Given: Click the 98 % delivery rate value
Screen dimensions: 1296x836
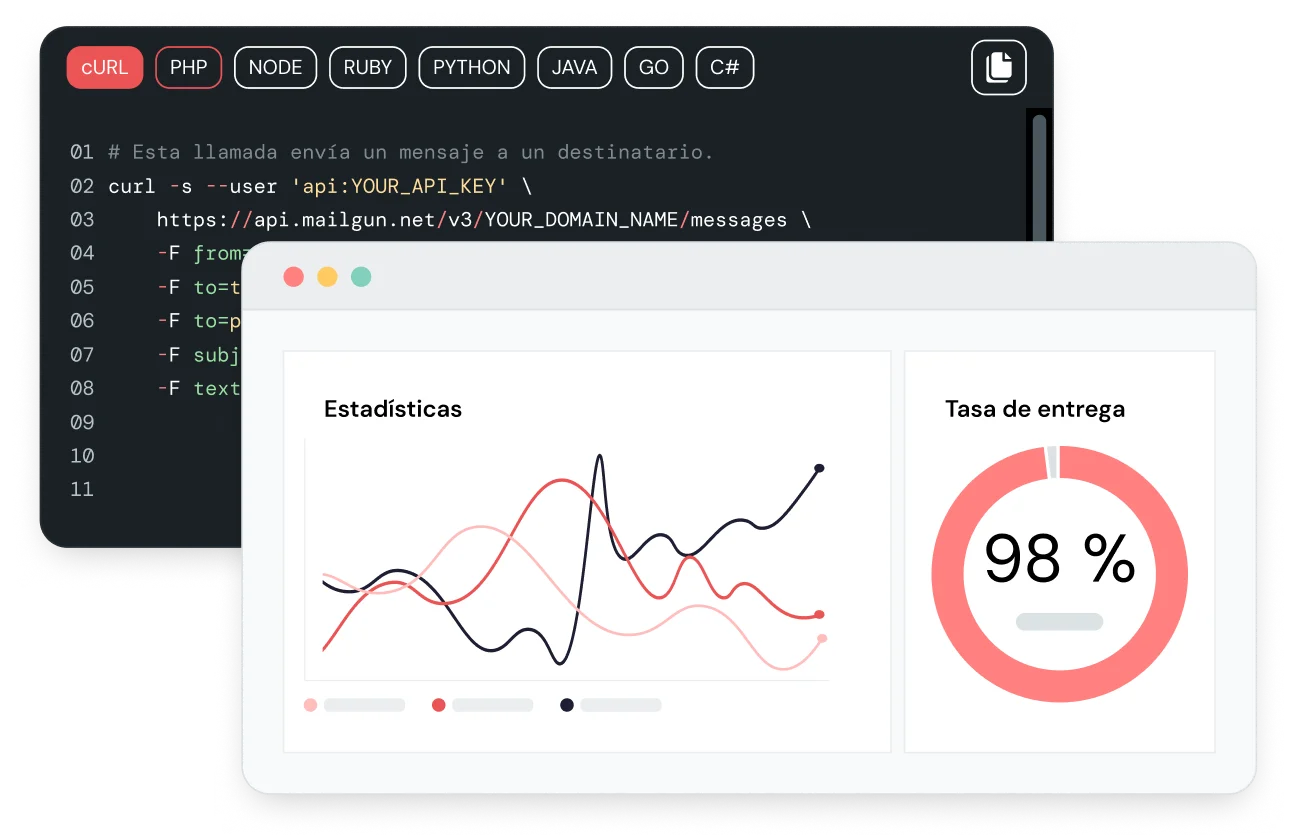Looking at the screenshot, I should [1060, 559].
